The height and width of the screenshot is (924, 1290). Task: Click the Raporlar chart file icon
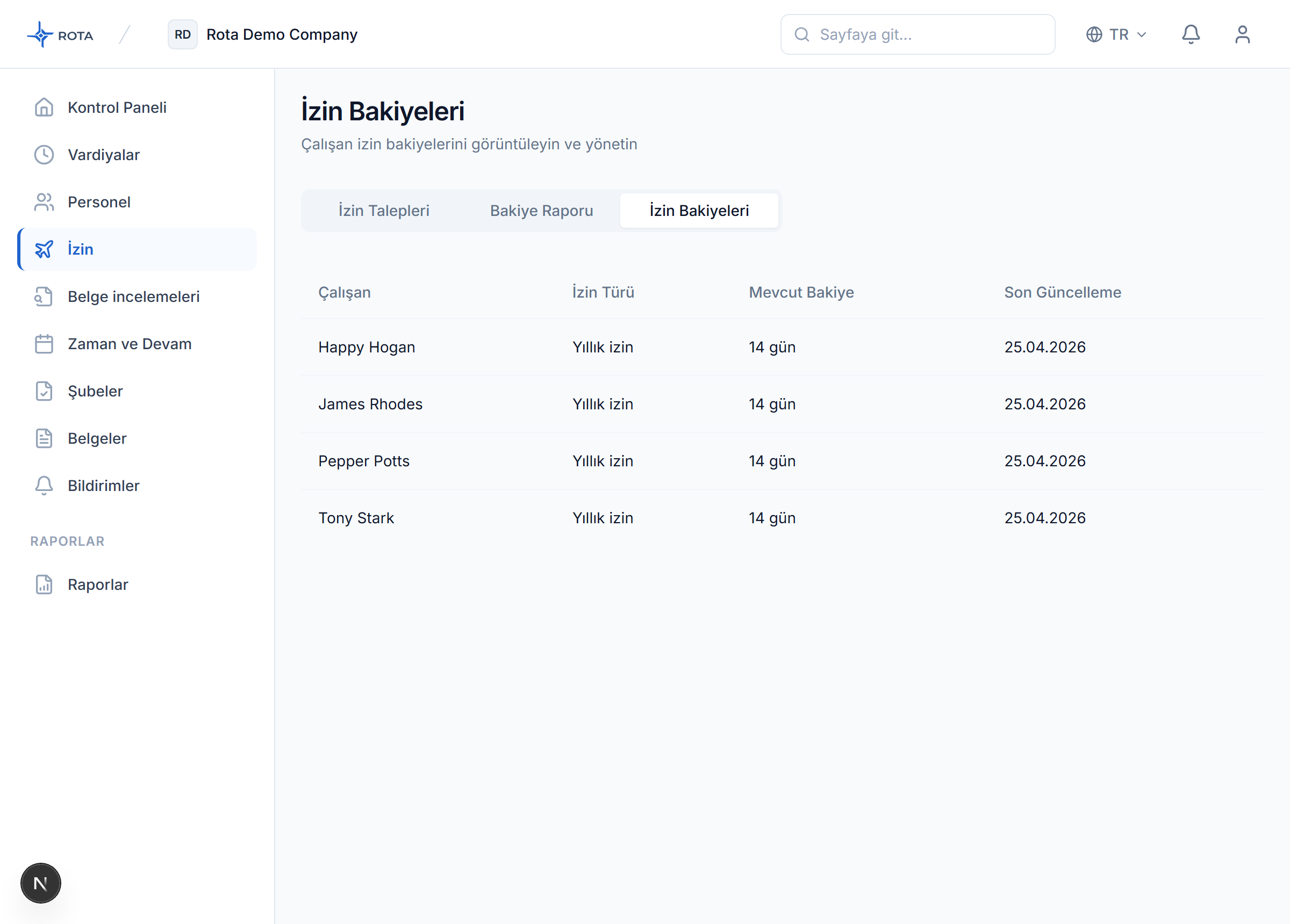(44, 584)
